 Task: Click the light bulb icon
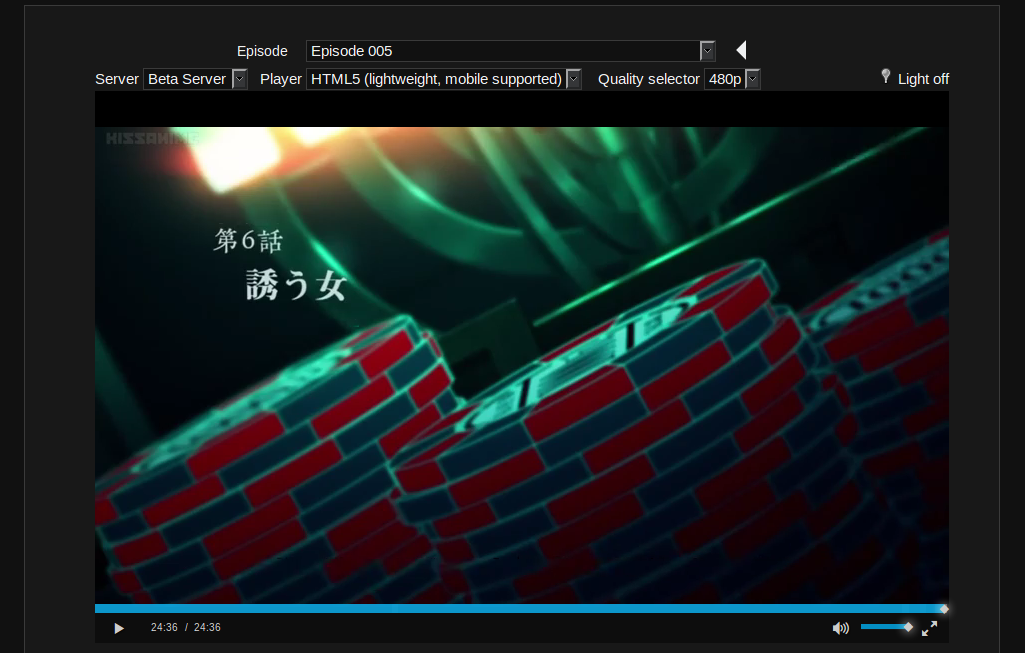[x=886, y=76]
